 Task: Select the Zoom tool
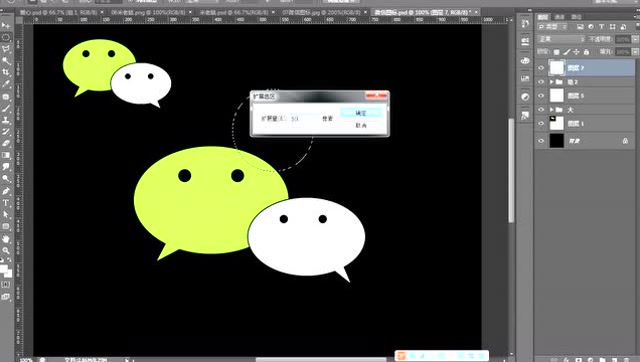click(x=6, y=250)
